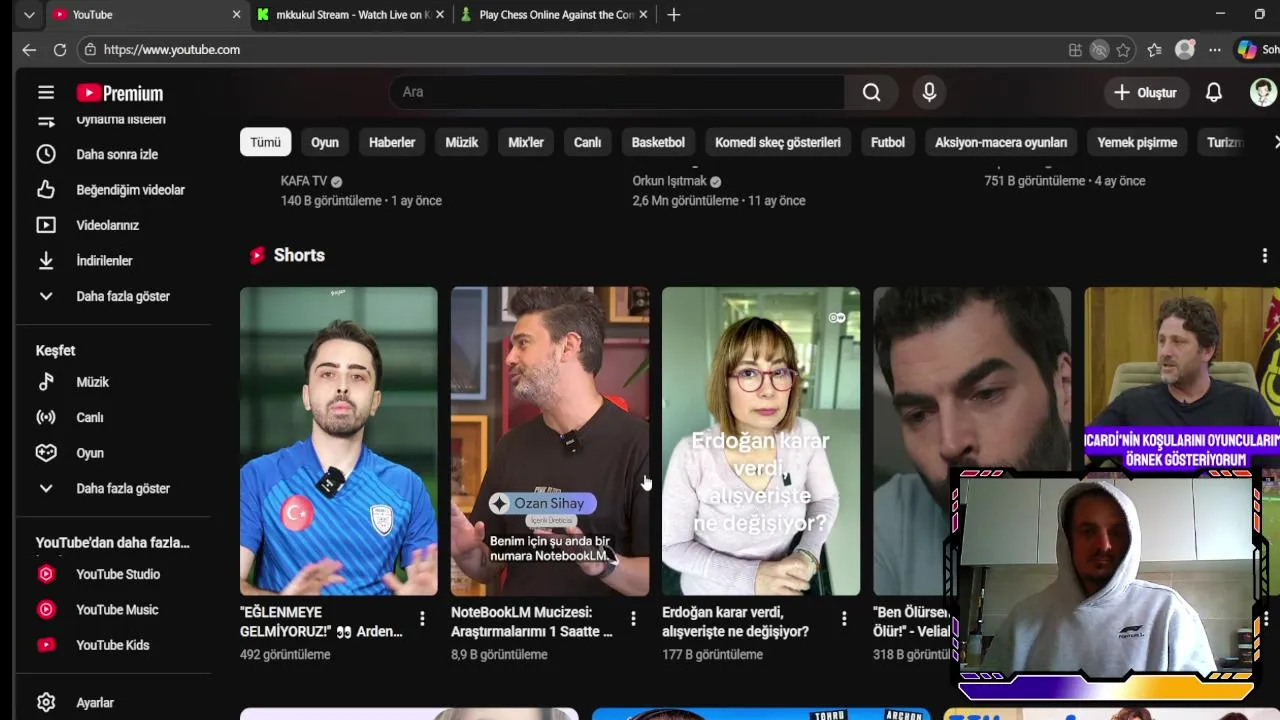The height and width of the screenshot is (720, 1280).
Task: Open the KAFA TV channel link
Action: click(304, 181)
